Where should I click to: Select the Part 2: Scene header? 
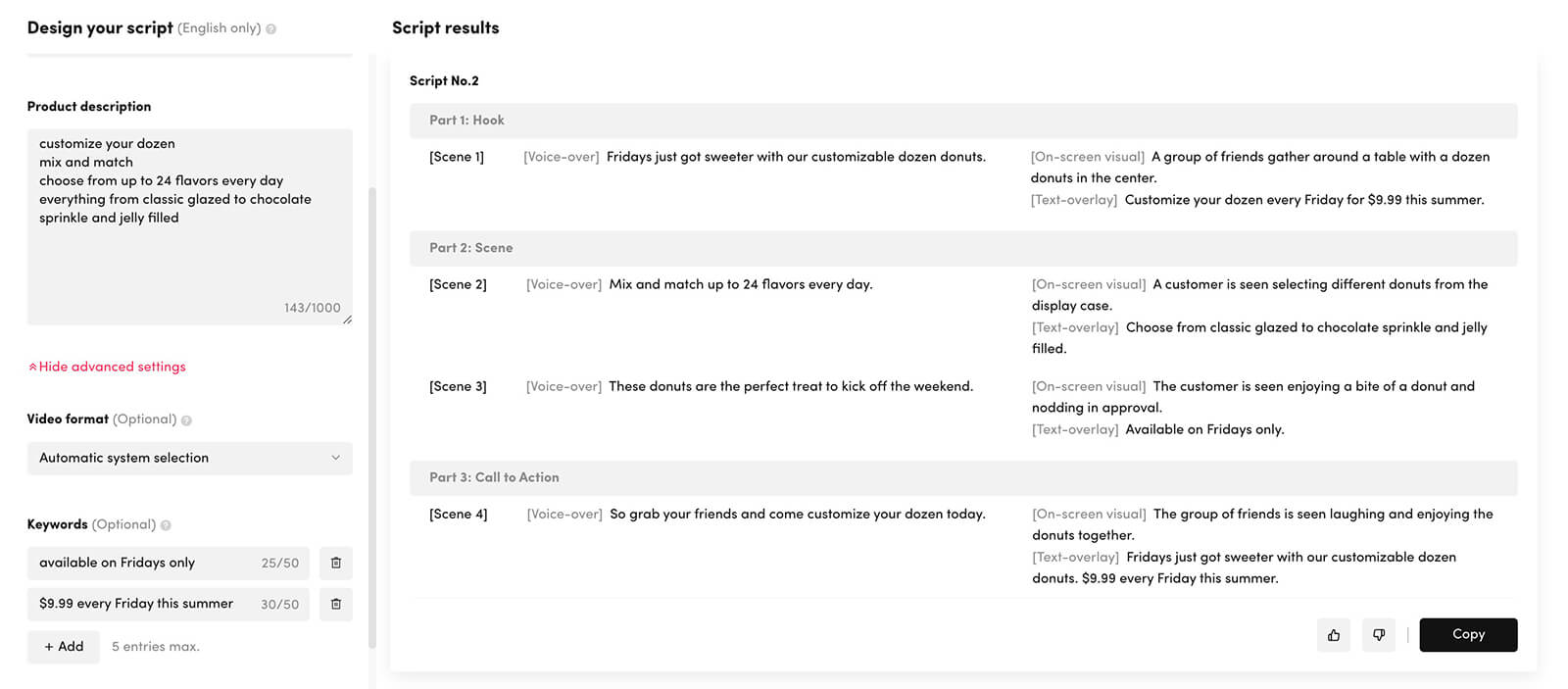point(963,248)
